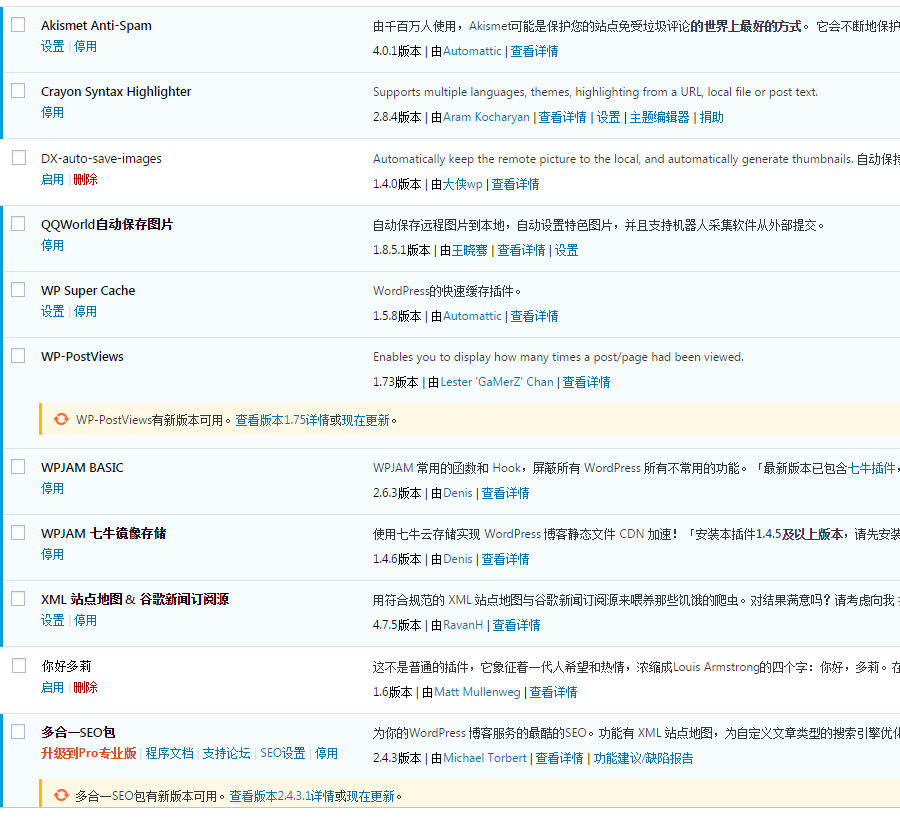Open Matt Mullenweg author link

477,692
